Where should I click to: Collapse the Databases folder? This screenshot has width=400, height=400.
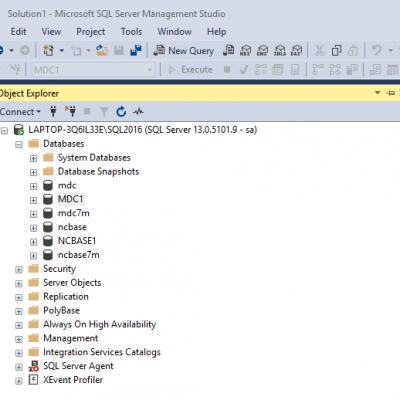coord(19,144)
